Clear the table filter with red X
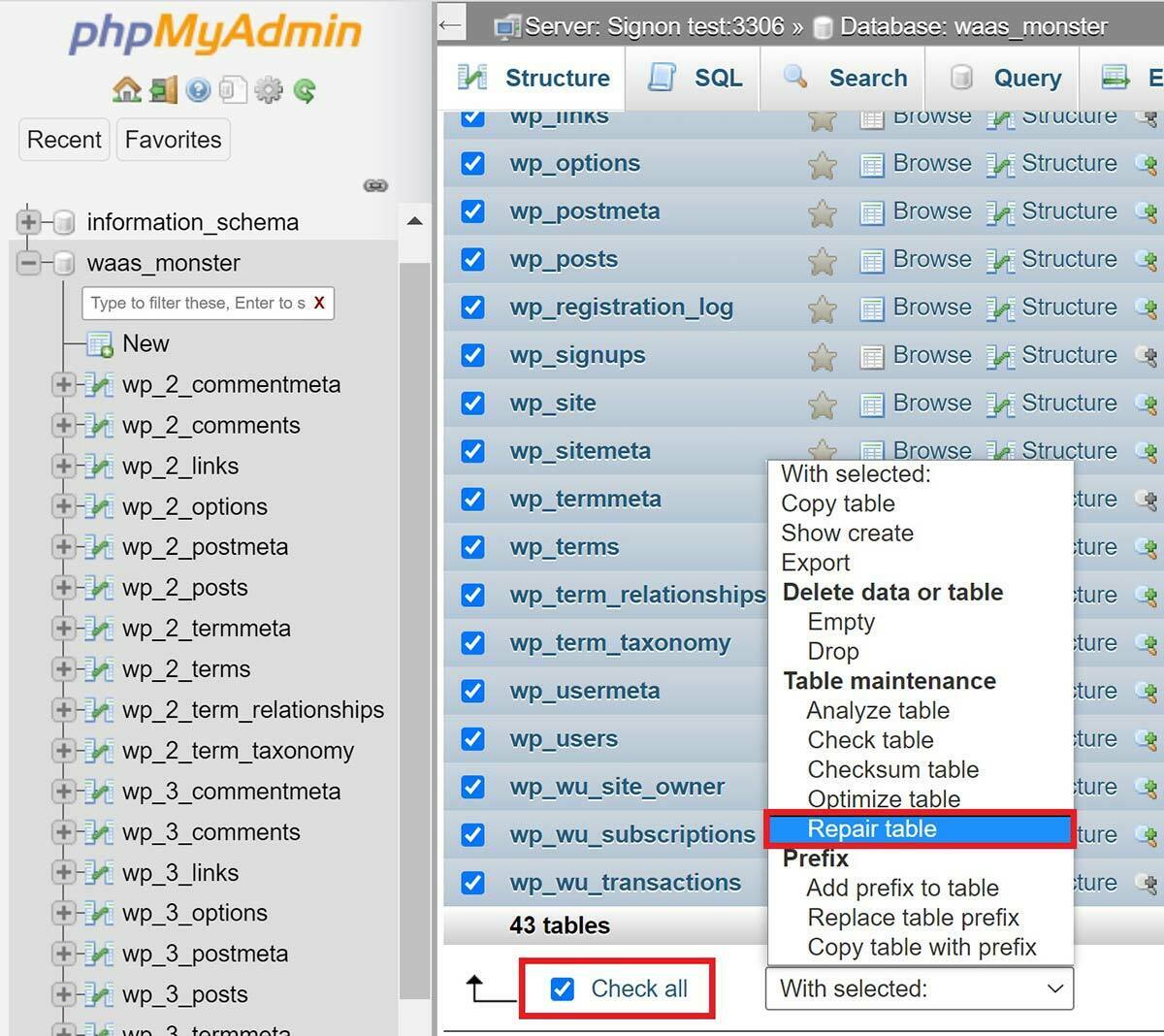 click(319, 303)
